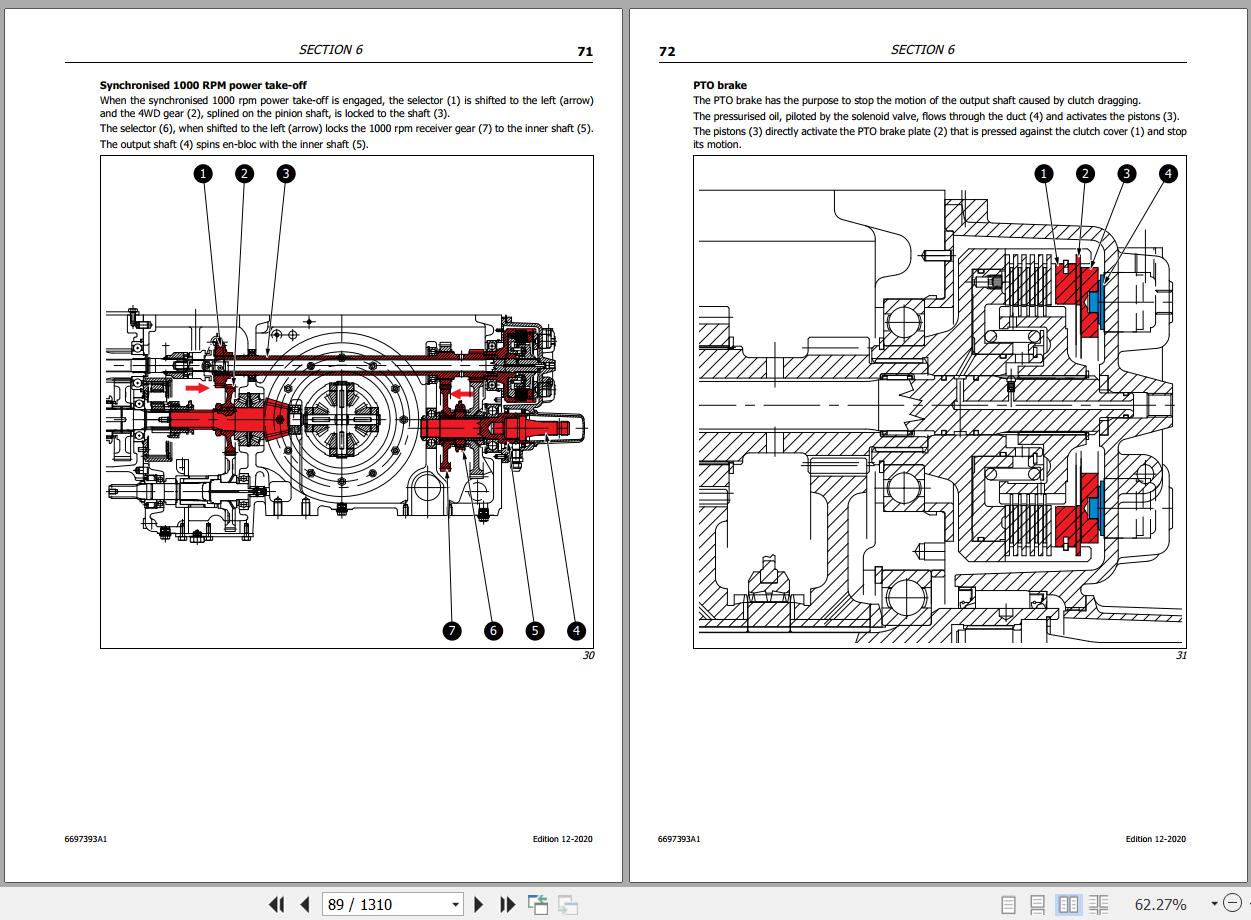Enable continuous scrolling page layout
This screenshot has height=920, width=1251.
1038,904
